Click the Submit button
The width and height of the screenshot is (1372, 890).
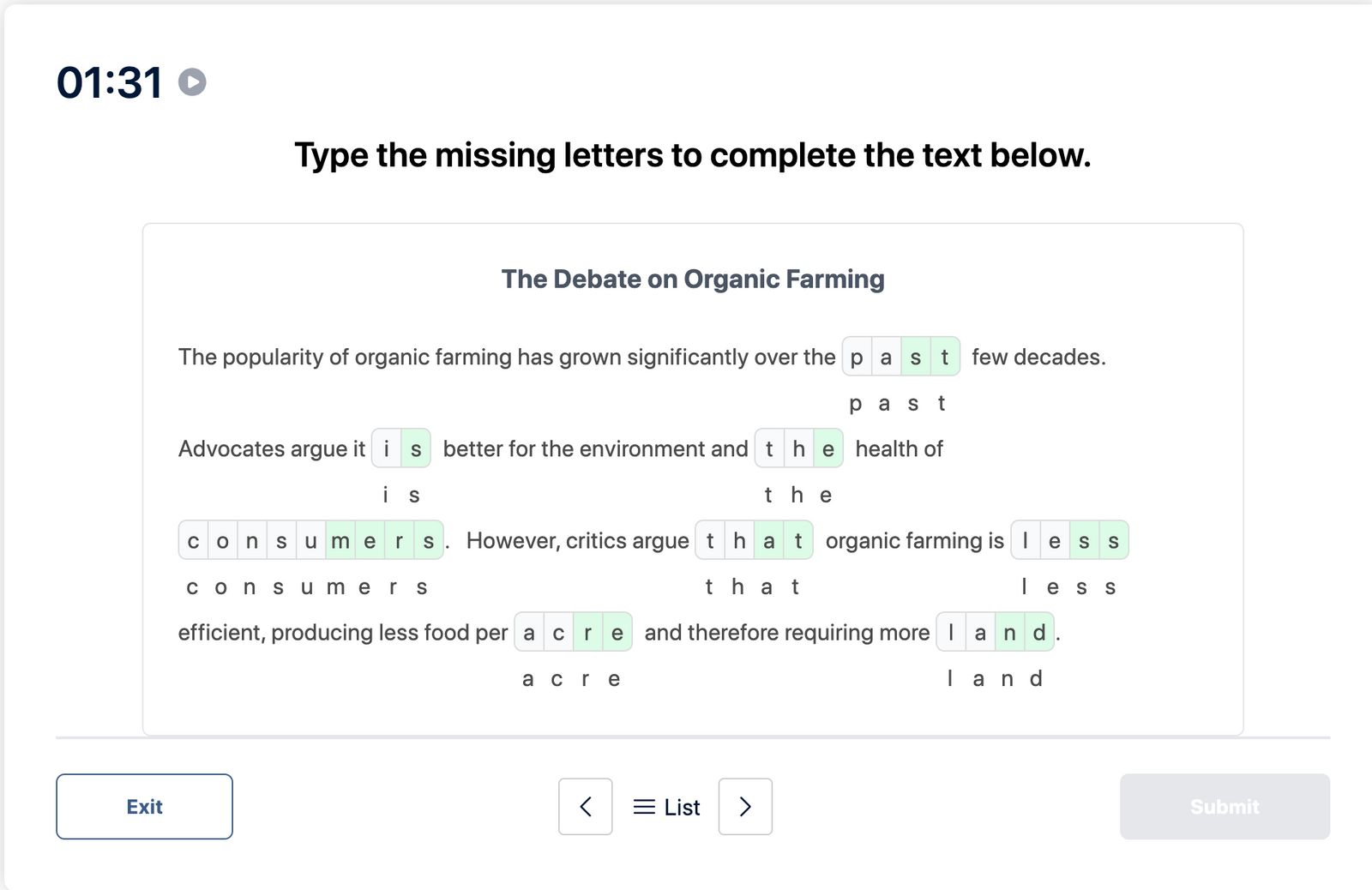point(1225,806)
